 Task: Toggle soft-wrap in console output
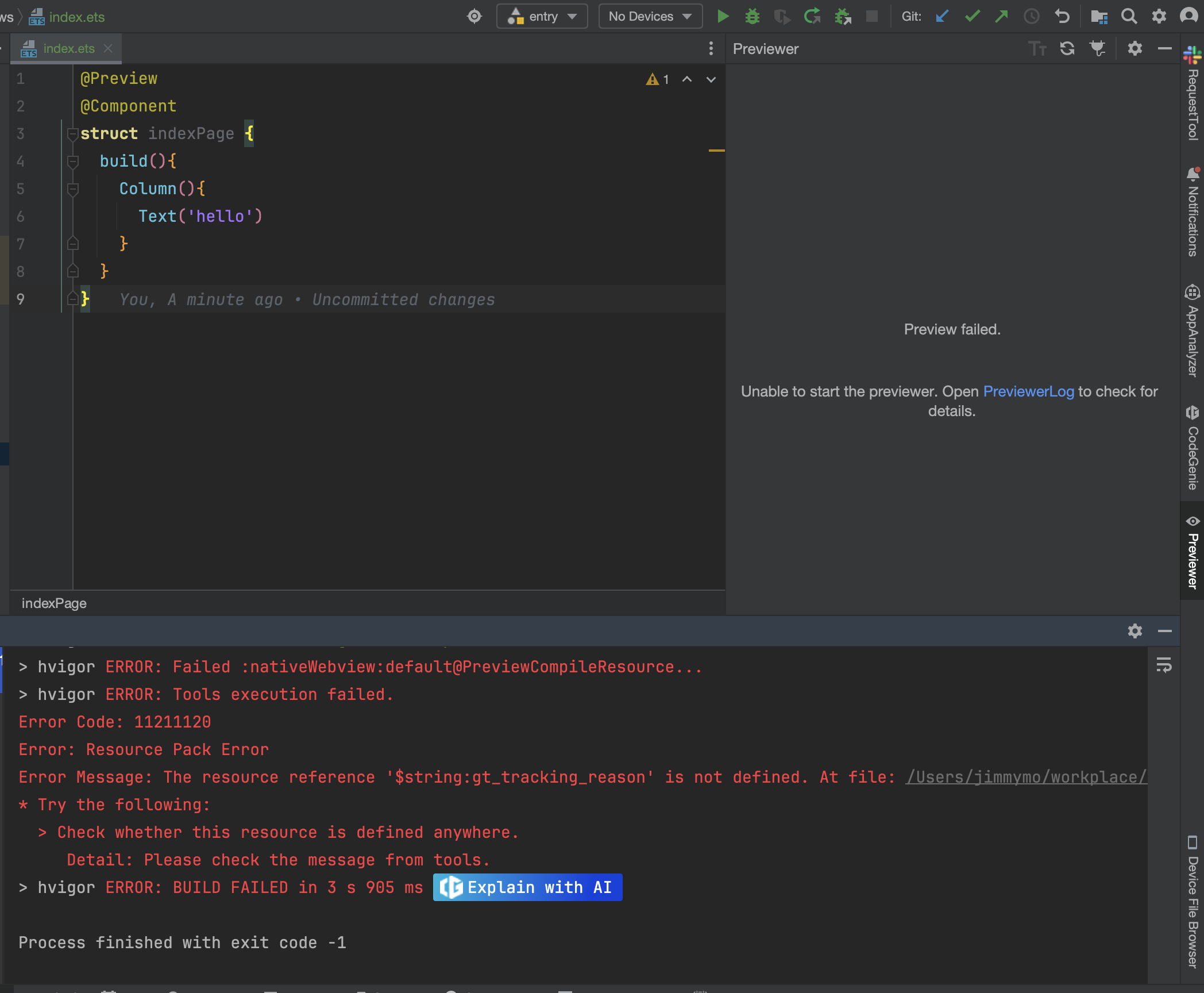[1164, 665]
